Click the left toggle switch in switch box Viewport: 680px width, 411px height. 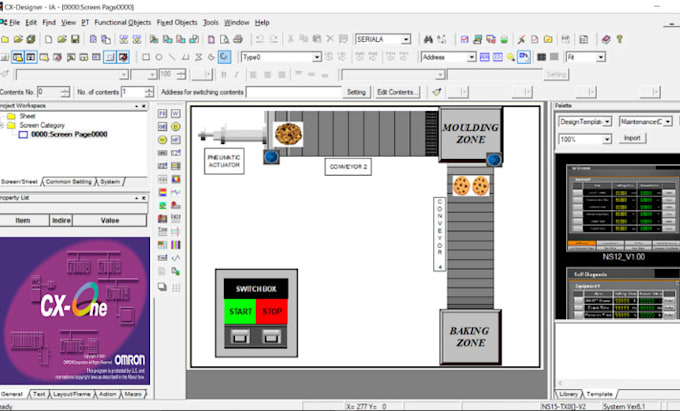[x=240, y=336]
